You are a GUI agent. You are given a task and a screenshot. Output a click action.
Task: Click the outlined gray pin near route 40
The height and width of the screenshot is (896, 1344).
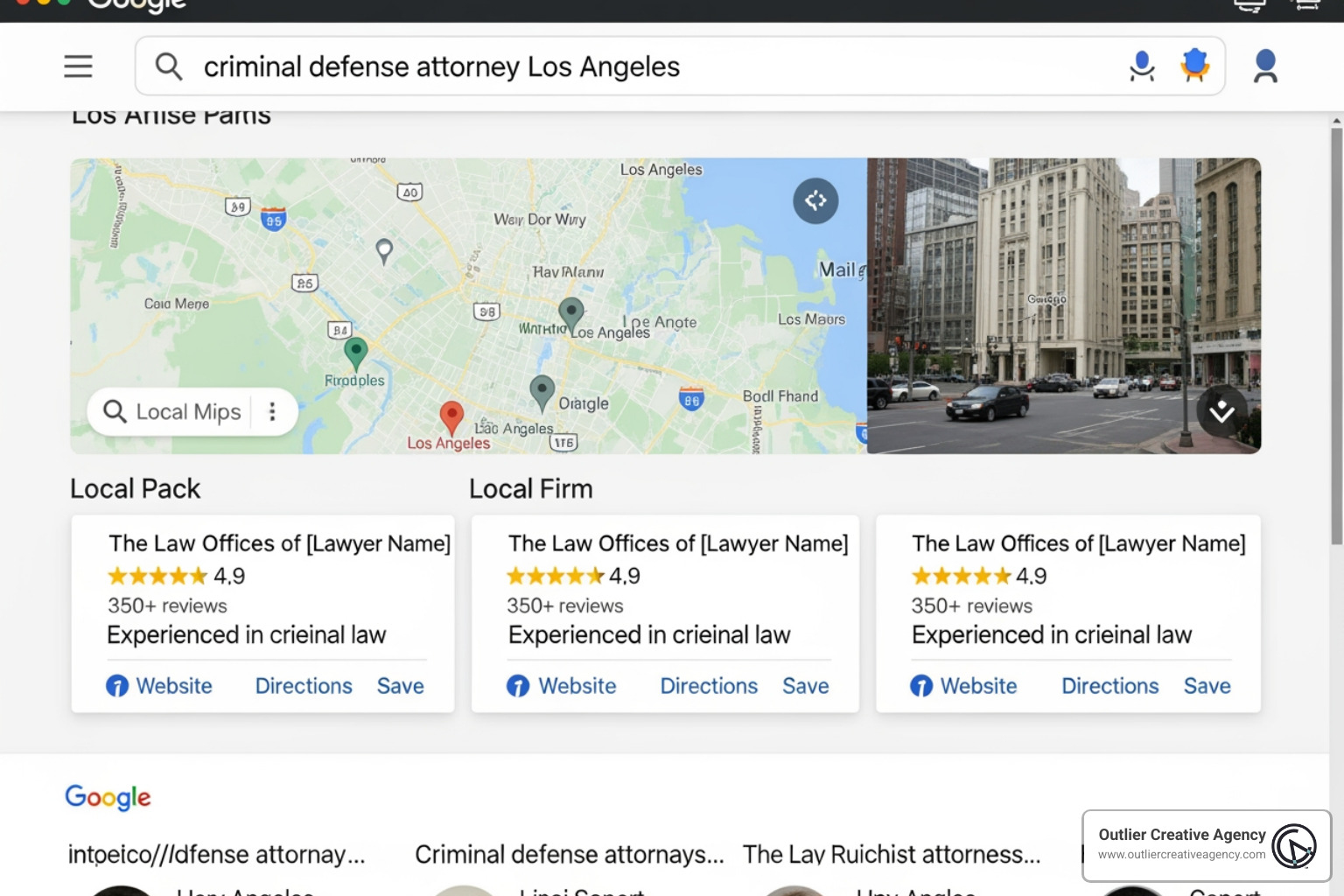click(384, 252)
